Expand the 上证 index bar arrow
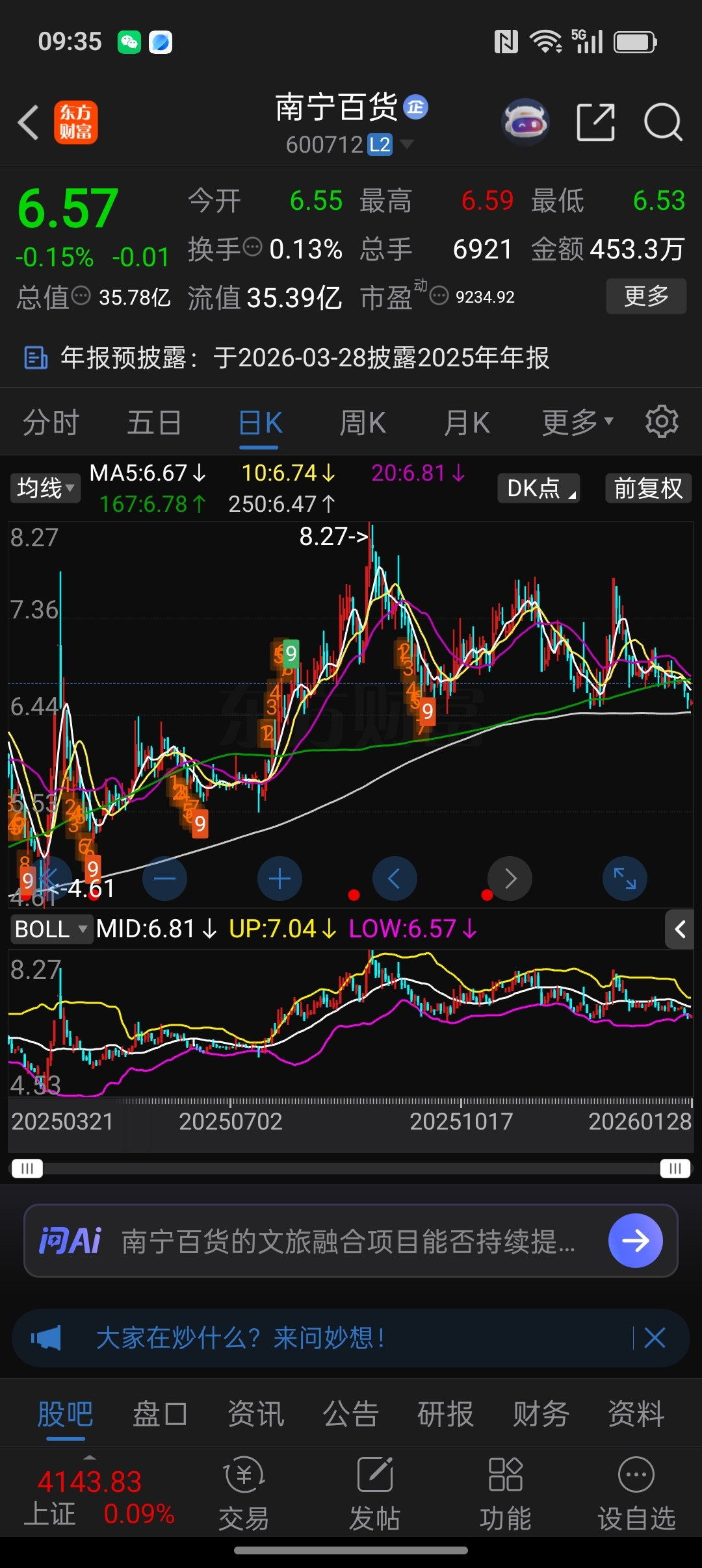The width and height of the screenshot is (702, 1568). [x=90, y=1458]
